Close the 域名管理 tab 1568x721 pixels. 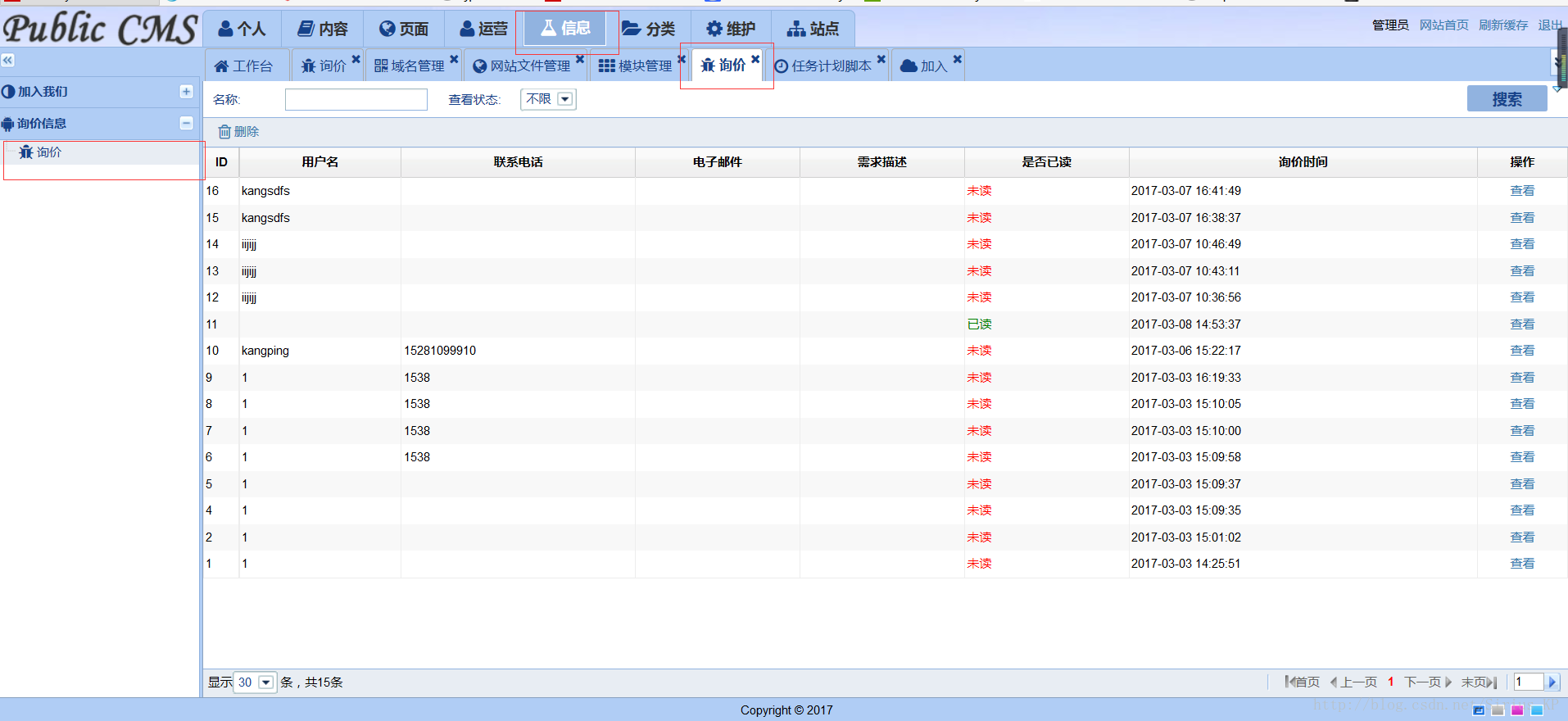tap(454, 59)
